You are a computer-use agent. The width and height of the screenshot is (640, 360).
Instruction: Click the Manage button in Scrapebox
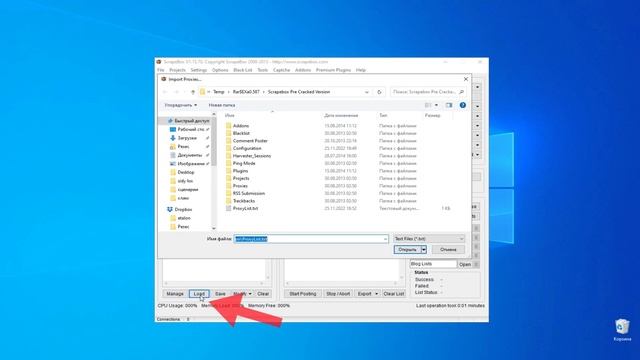coord(175,294)
